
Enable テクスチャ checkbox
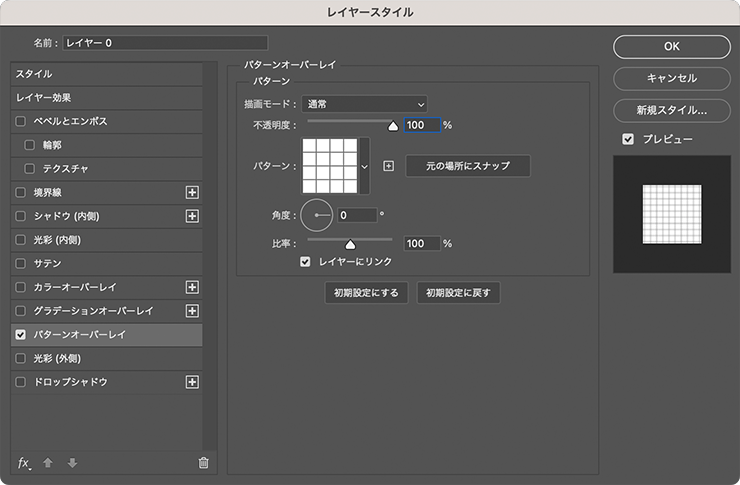tap(30, 168)
